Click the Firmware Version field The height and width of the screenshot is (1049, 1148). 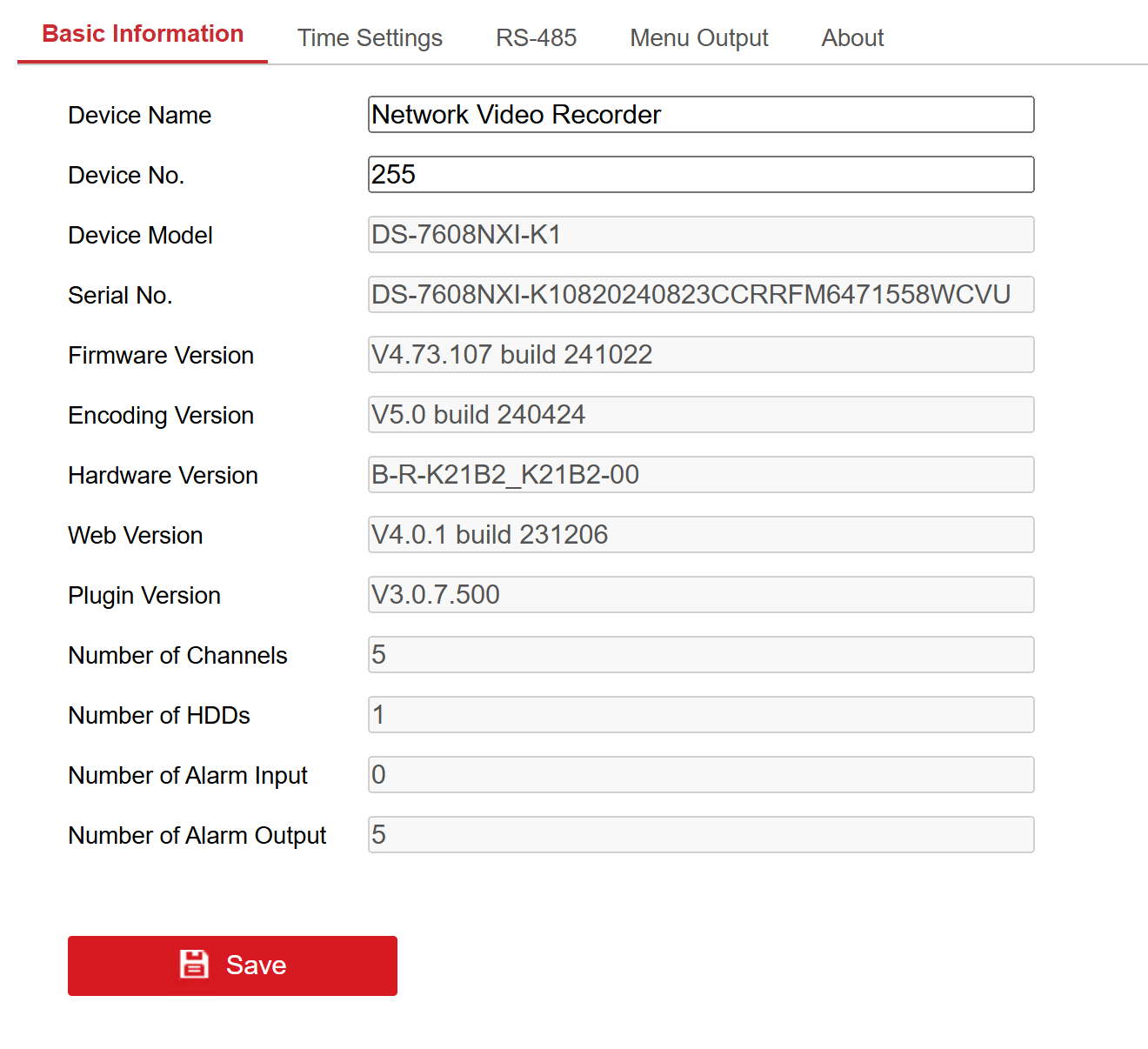click(x=700, y=355)
